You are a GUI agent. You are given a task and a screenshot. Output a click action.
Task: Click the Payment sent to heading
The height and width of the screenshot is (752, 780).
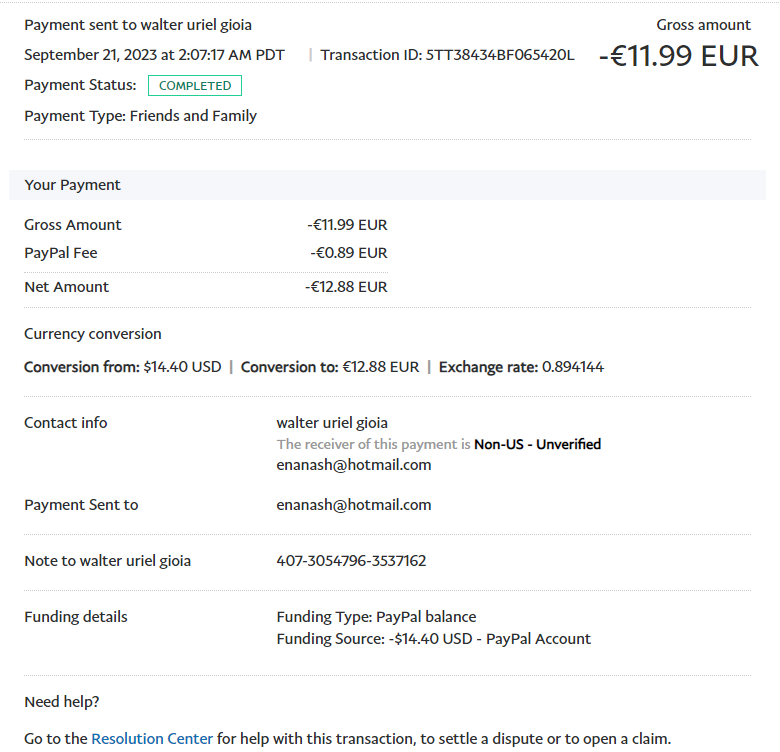138,25
